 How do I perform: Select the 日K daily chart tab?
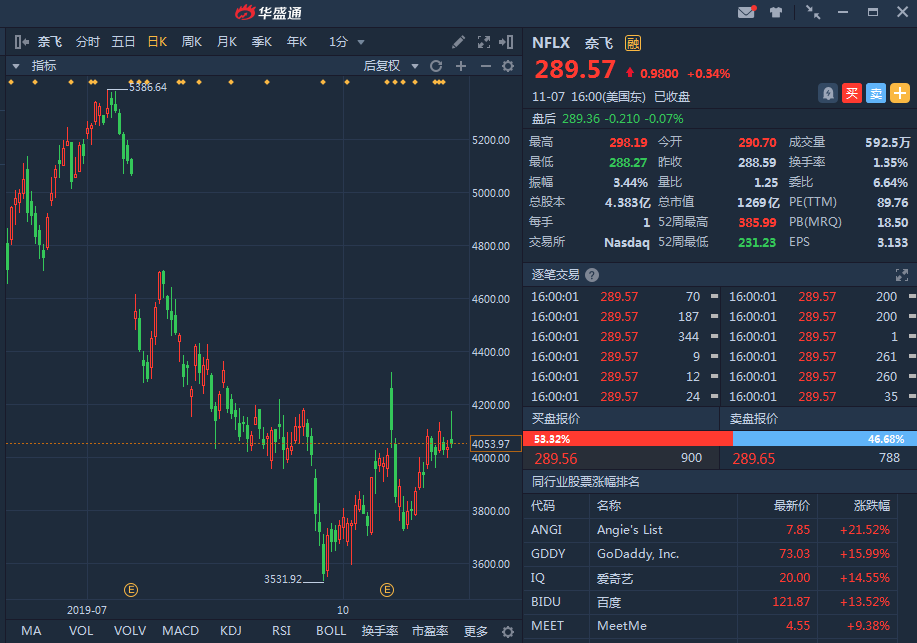[x=157, y=42]
